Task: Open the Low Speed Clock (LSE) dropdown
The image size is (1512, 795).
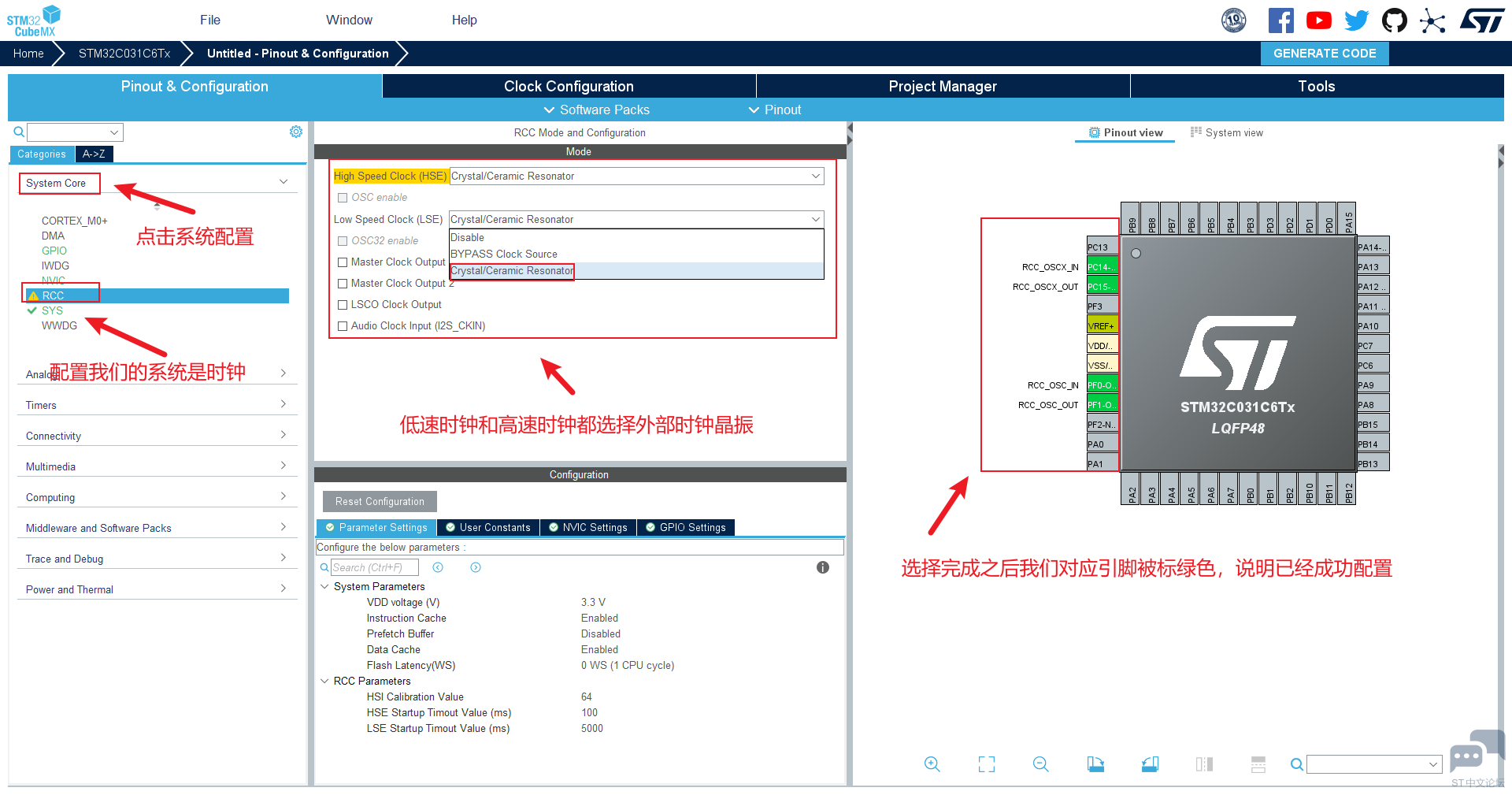Action: point(636,220)
